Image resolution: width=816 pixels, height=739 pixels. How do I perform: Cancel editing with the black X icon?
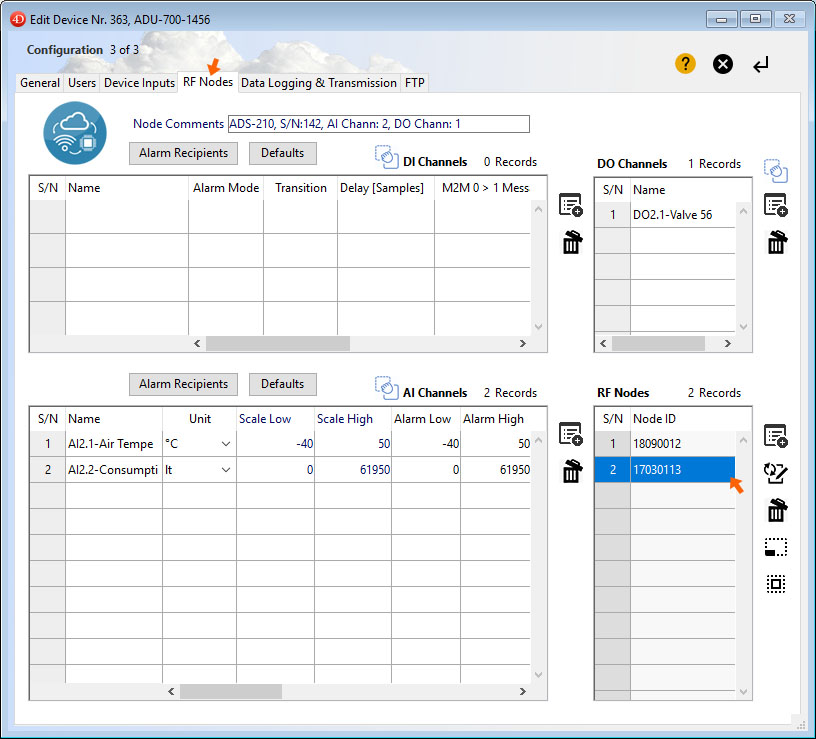[x=722, y=65]
